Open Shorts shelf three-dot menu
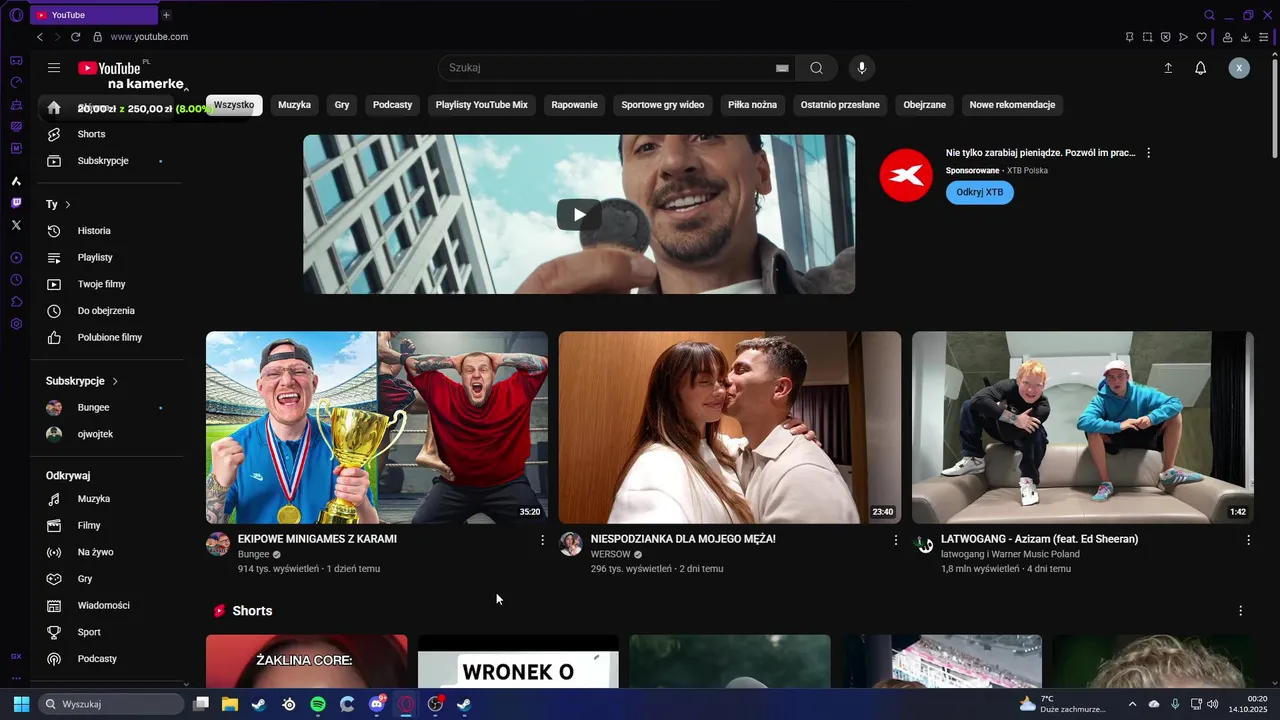Image resolution: width=1280 pixels, height=720 pixels. point(1241,611)
